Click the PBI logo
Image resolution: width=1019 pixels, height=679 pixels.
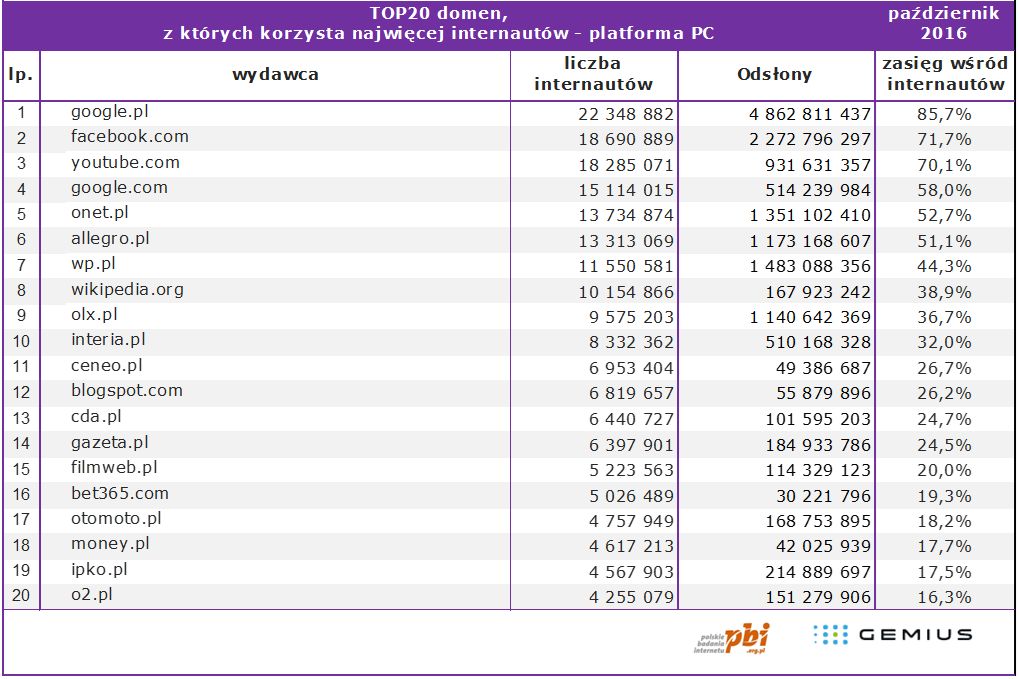tap(732, 639)
